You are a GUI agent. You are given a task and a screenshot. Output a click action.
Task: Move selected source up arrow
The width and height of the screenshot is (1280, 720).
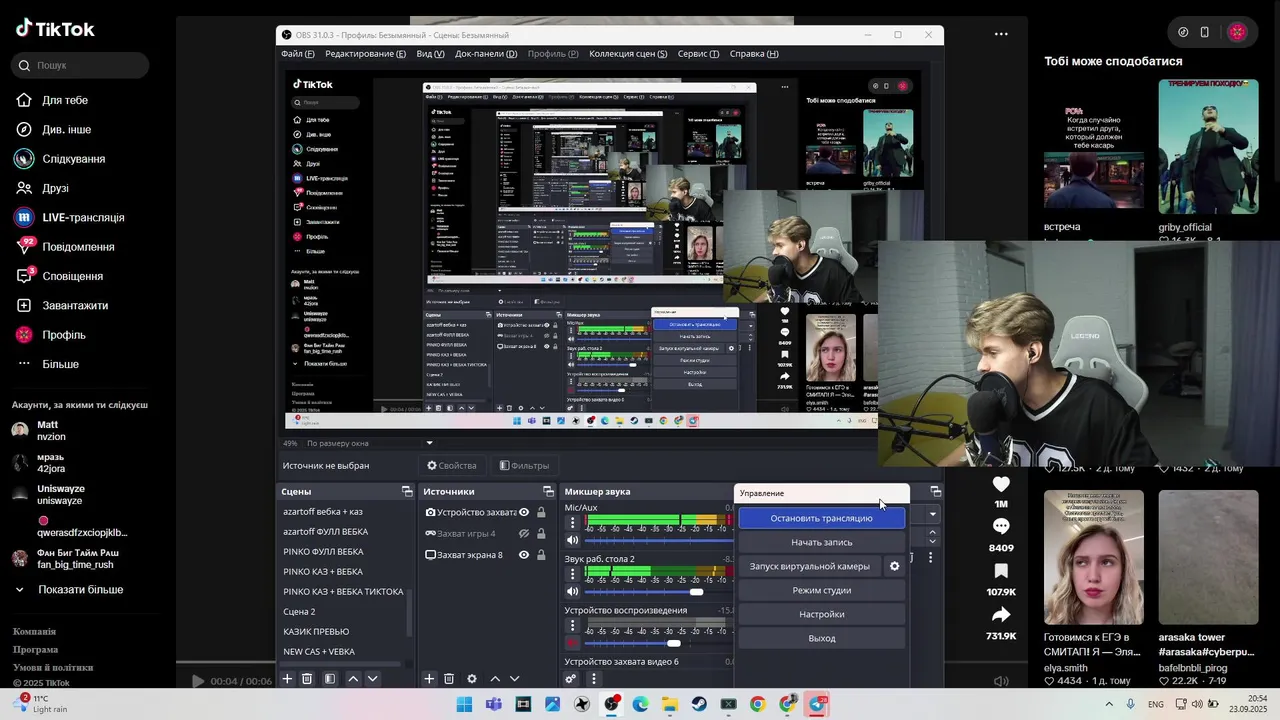[x=495, y=679]
